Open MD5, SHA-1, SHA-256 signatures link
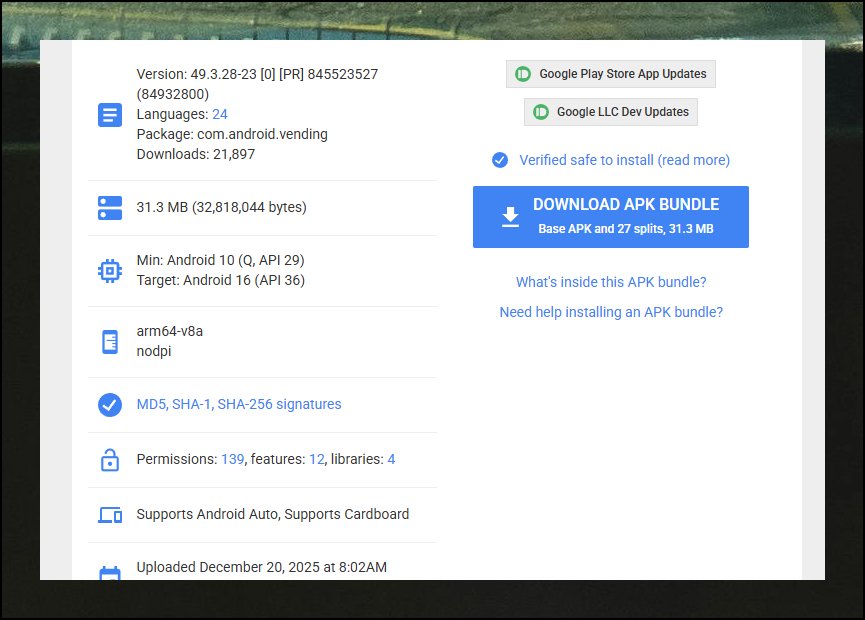This screenshot has height=620, width=865. click(239, 404)
